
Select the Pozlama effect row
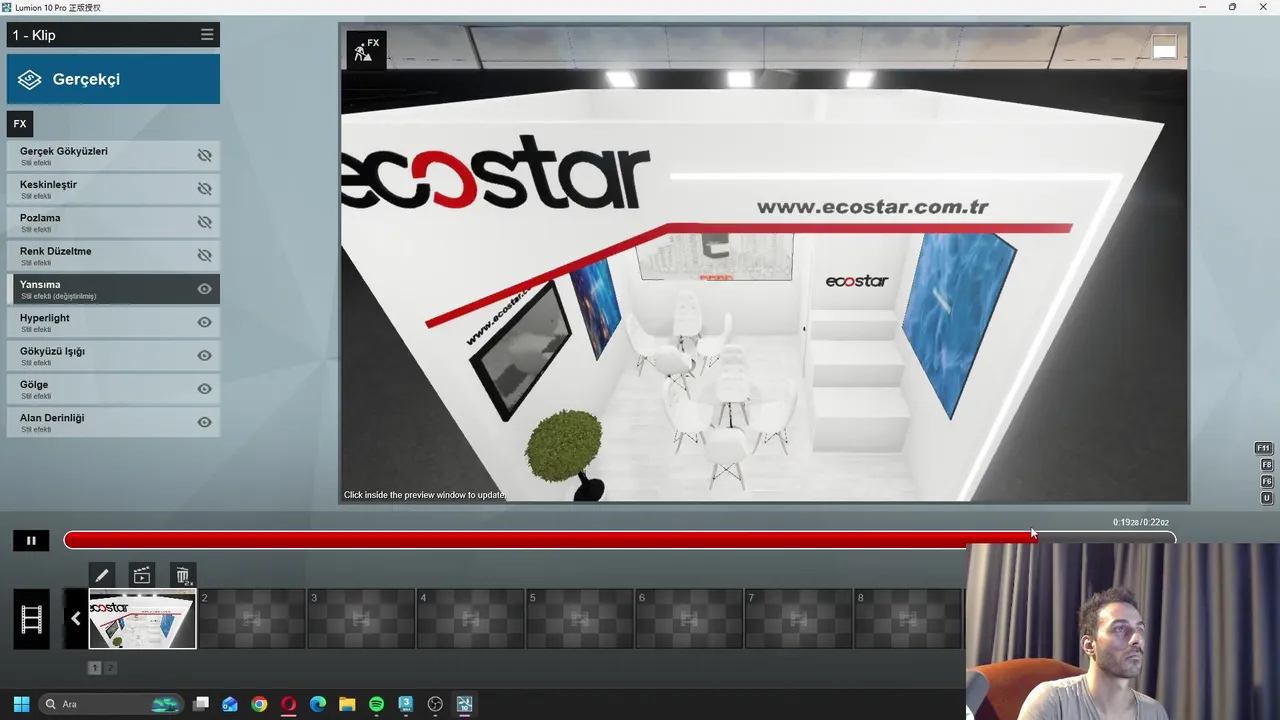[x=113, y=222]
